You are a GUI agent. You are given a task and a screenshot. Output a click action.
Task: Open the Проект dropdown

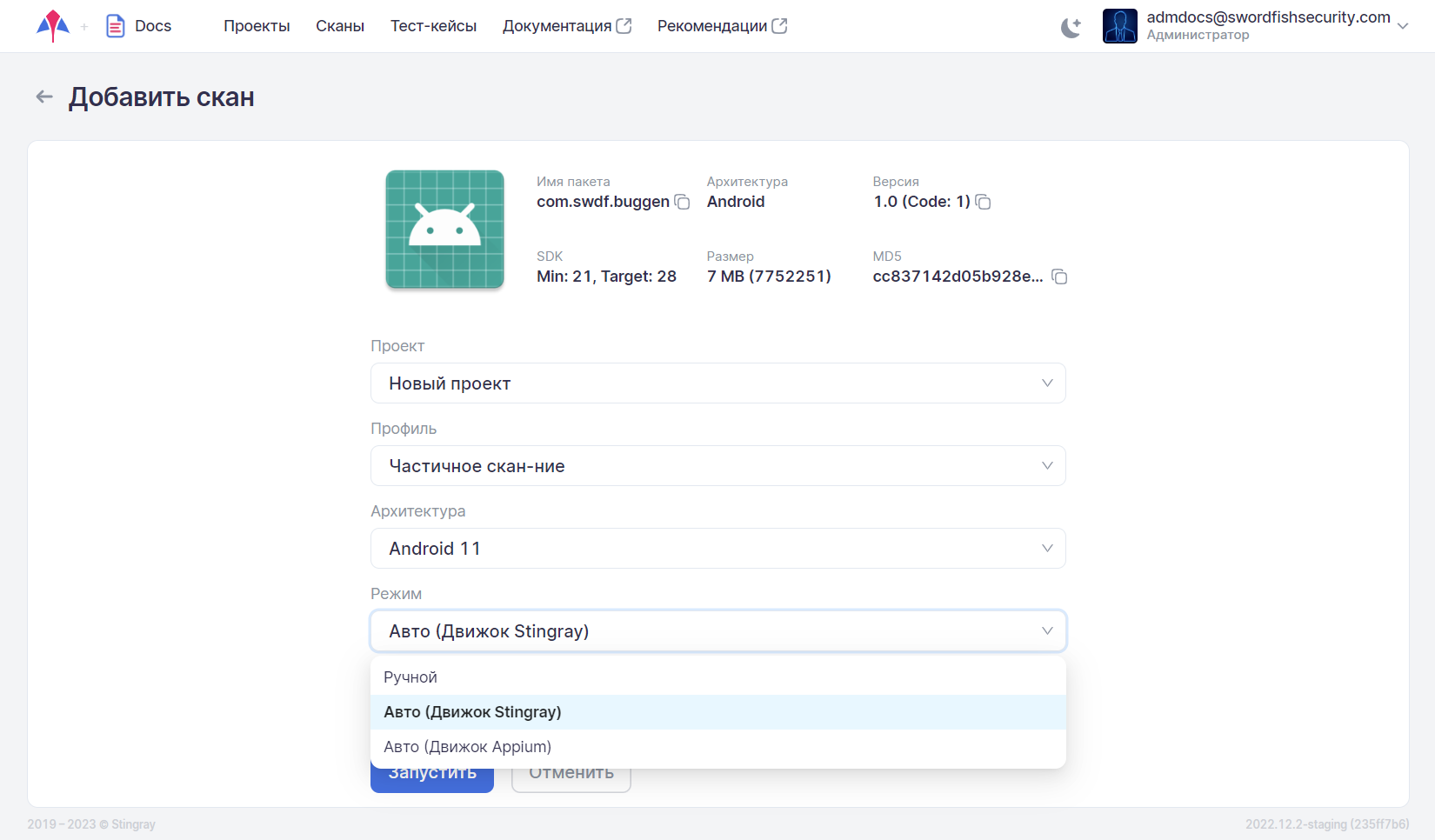coord(717,383)
